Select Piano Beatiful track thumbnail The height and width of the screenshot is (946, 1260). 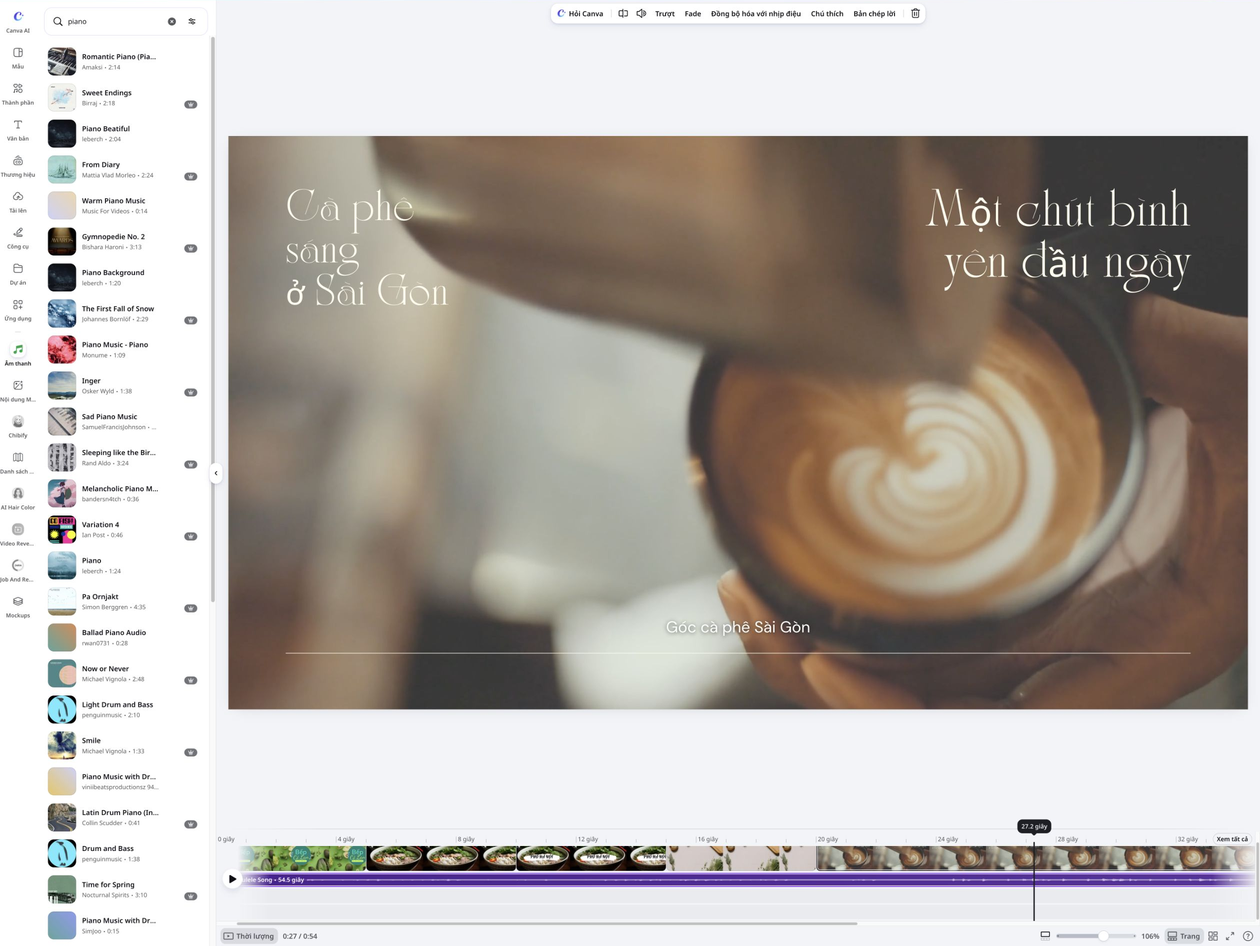(62, 133)
